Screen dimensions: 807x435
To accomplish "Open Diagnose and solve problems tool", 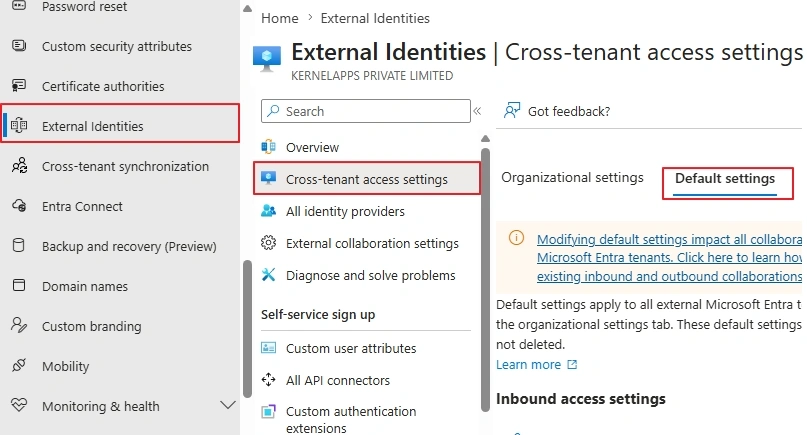I will [358, 275].
